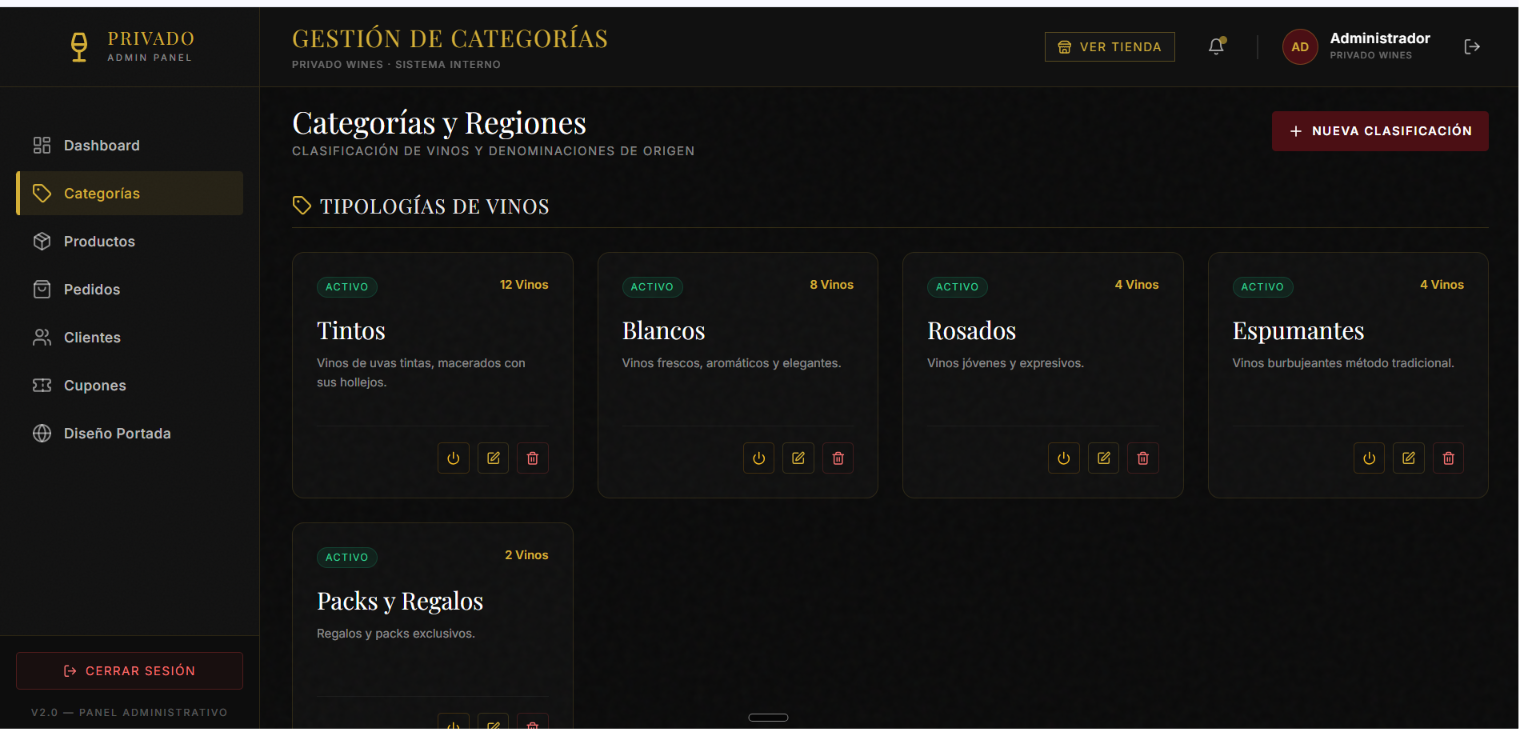The height and width of the screenshot is (729, 1519).
Task: Click the Nueva Clasificación button
Action: (x=1380, y=131)
